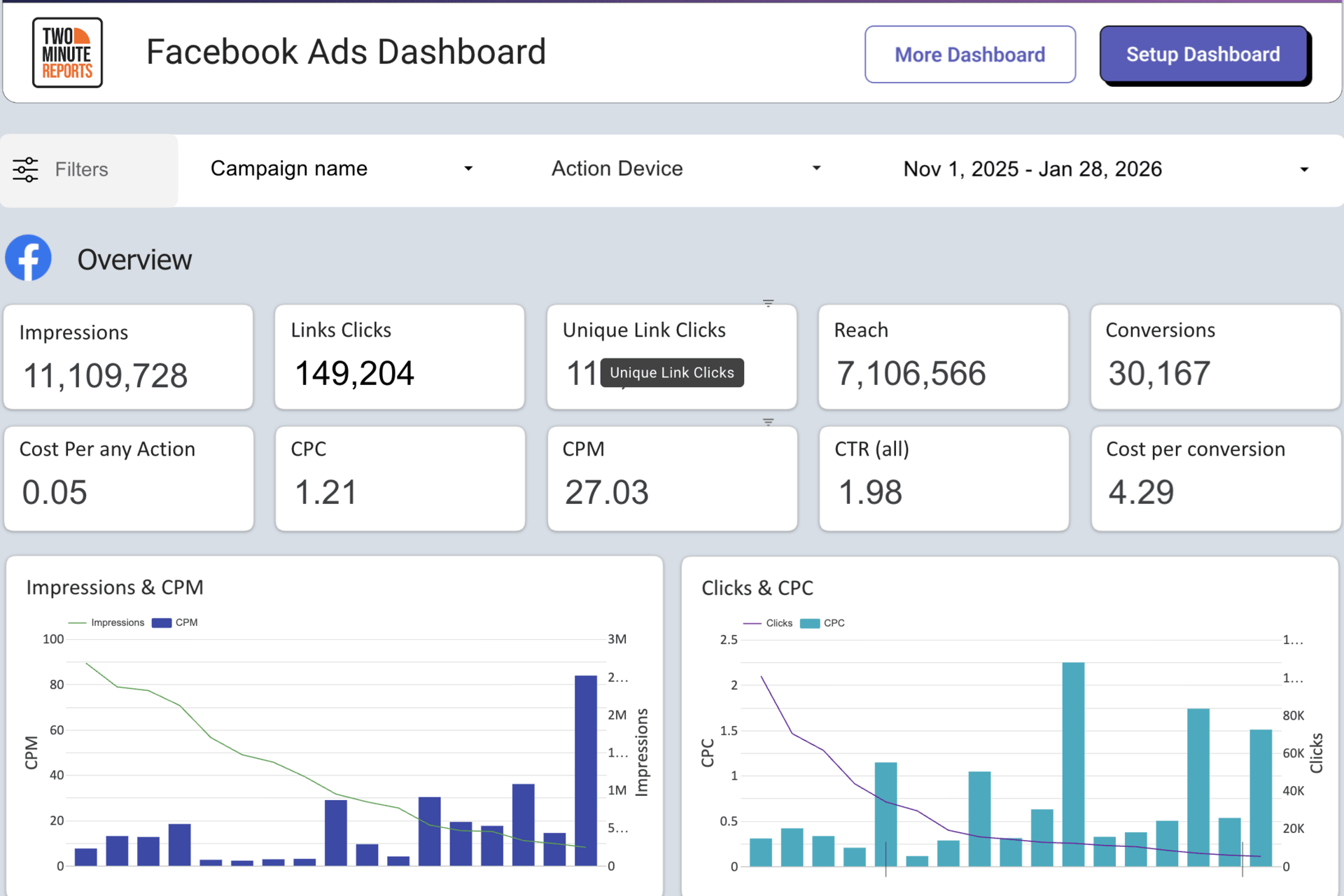Click the More Dashboard button
This screenshot has width=1344, height=896.
pos(969,55)
